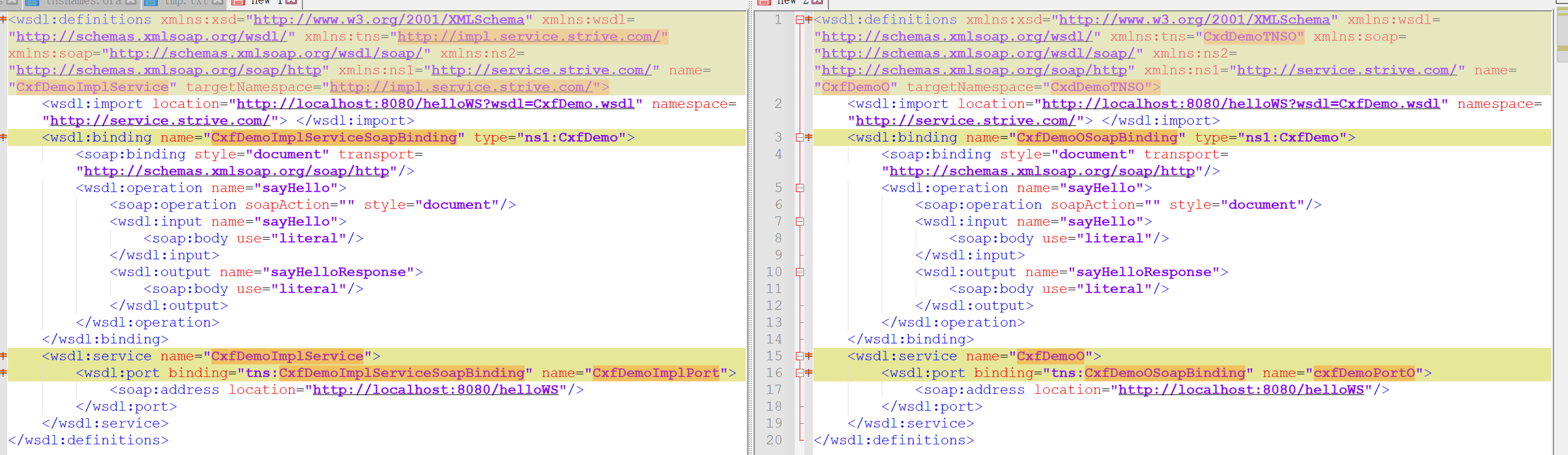Screen dimensions: 1568x455
Task: Click closing </wsdl:definitions> tag in left pane
Action: [88, 440]
